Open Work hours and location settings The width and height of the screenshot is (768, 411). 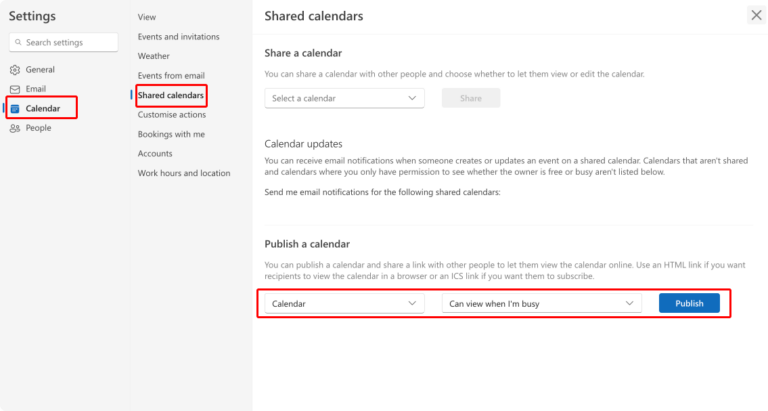click(184, 173)
